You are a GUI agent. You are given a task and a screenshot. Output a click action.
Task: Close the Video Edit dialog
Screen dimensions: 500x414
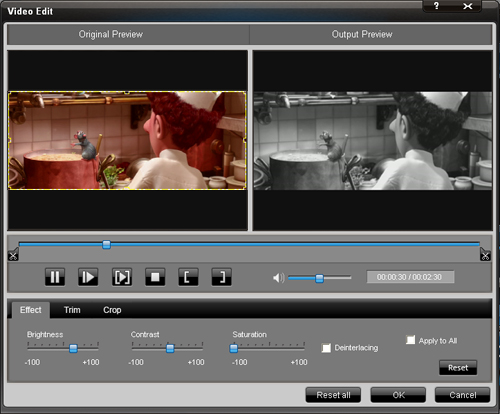pyautogui.click(x=467, y=6)
